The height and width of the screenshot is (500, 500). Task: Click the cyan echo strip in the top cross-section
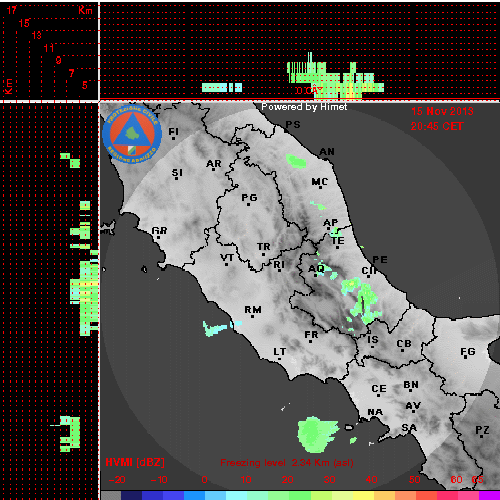(x=222, y=88)
